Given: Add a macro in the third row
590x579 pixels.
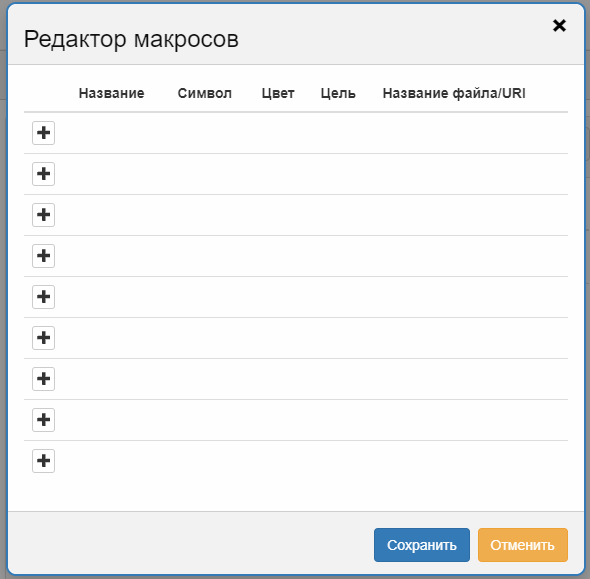Looking at the screenshot, I should pyautogui.click(x=43, y=215).
